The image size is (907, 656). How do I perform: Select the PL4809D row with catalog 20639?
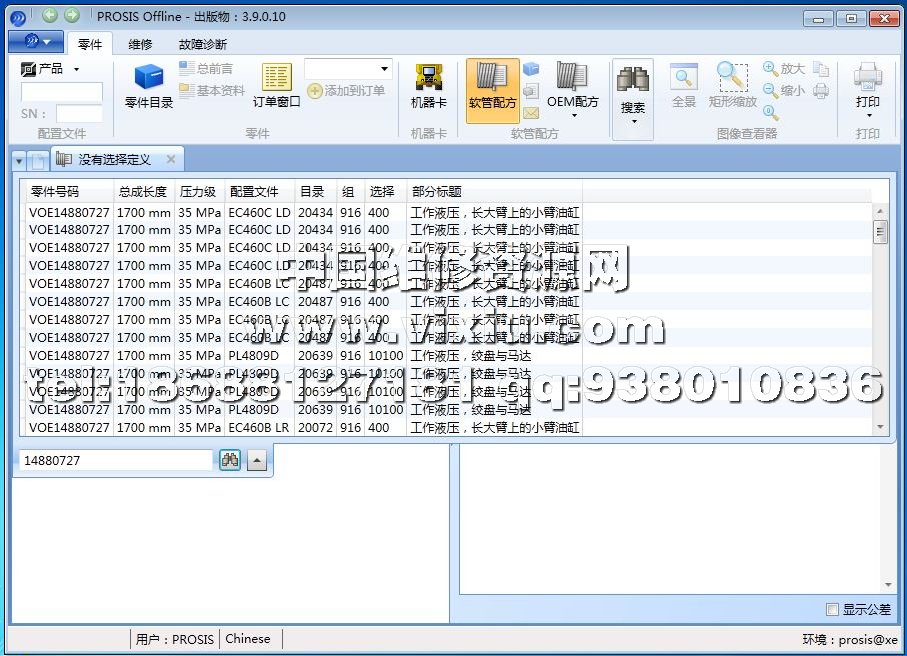coord(253,356)
